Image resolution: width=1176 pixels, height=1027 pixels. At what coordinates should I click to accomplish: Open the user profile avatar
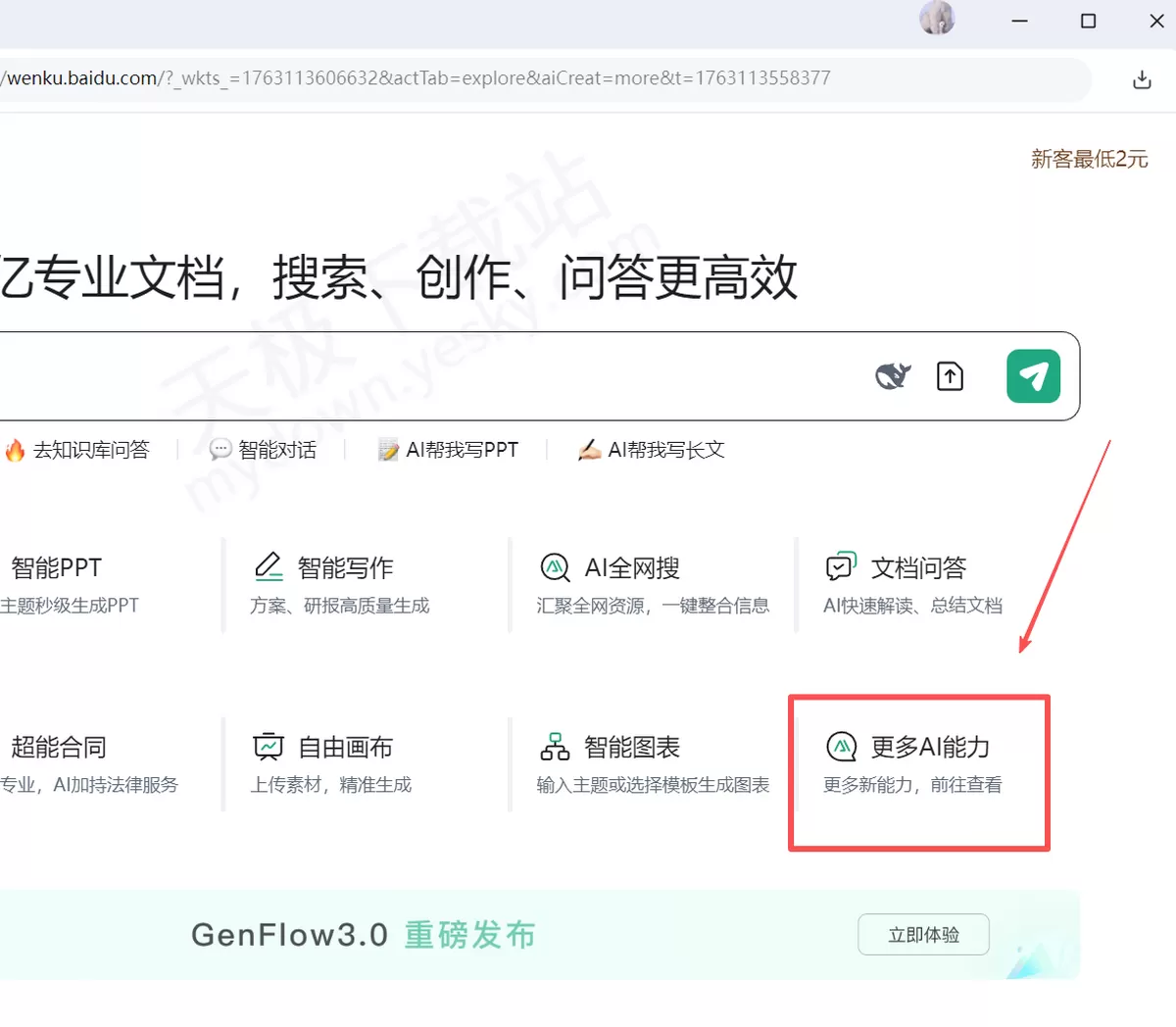[x=937, y=18]
